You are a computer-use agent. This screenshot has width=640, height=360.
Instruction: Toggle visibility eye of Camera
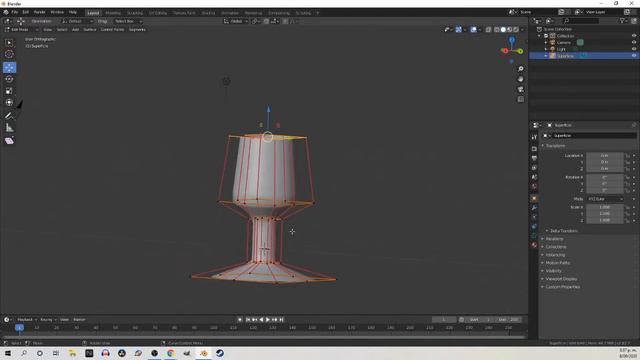(634, 42)
